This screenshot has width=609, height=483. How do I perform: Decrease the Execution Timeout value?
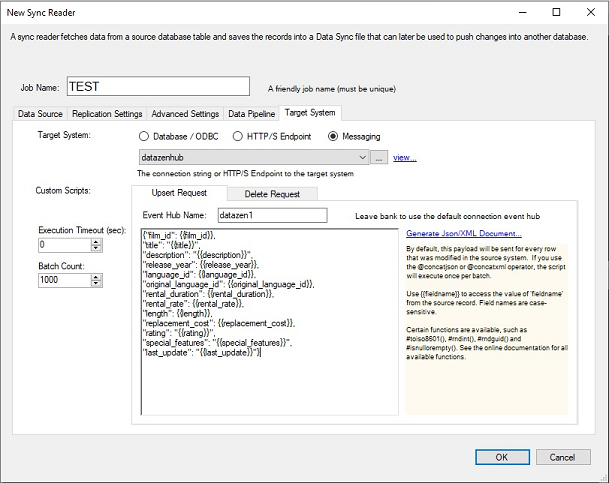point(96,248)
